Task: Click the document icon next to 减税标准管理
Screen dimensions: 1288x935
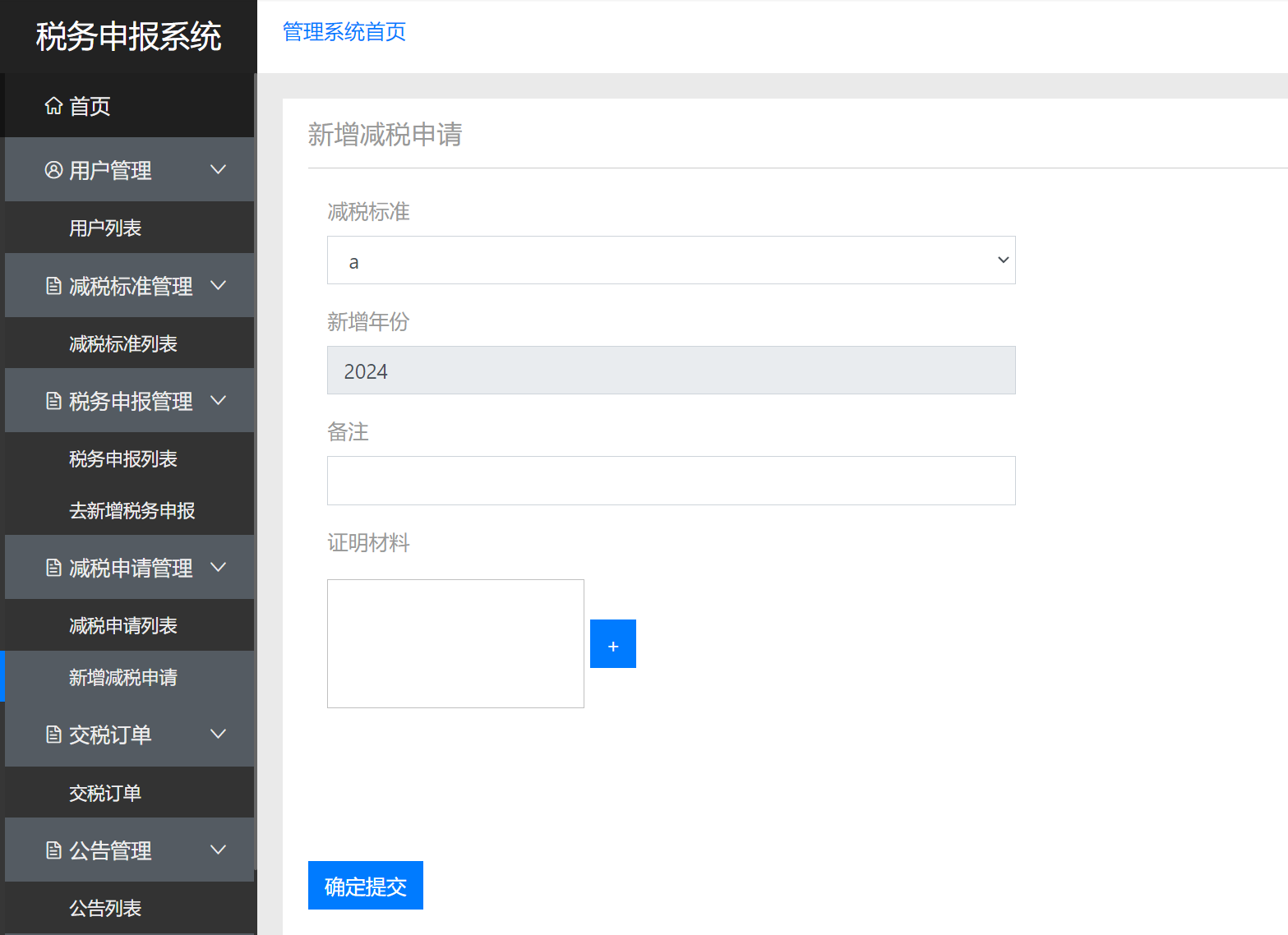Action: 53,286
